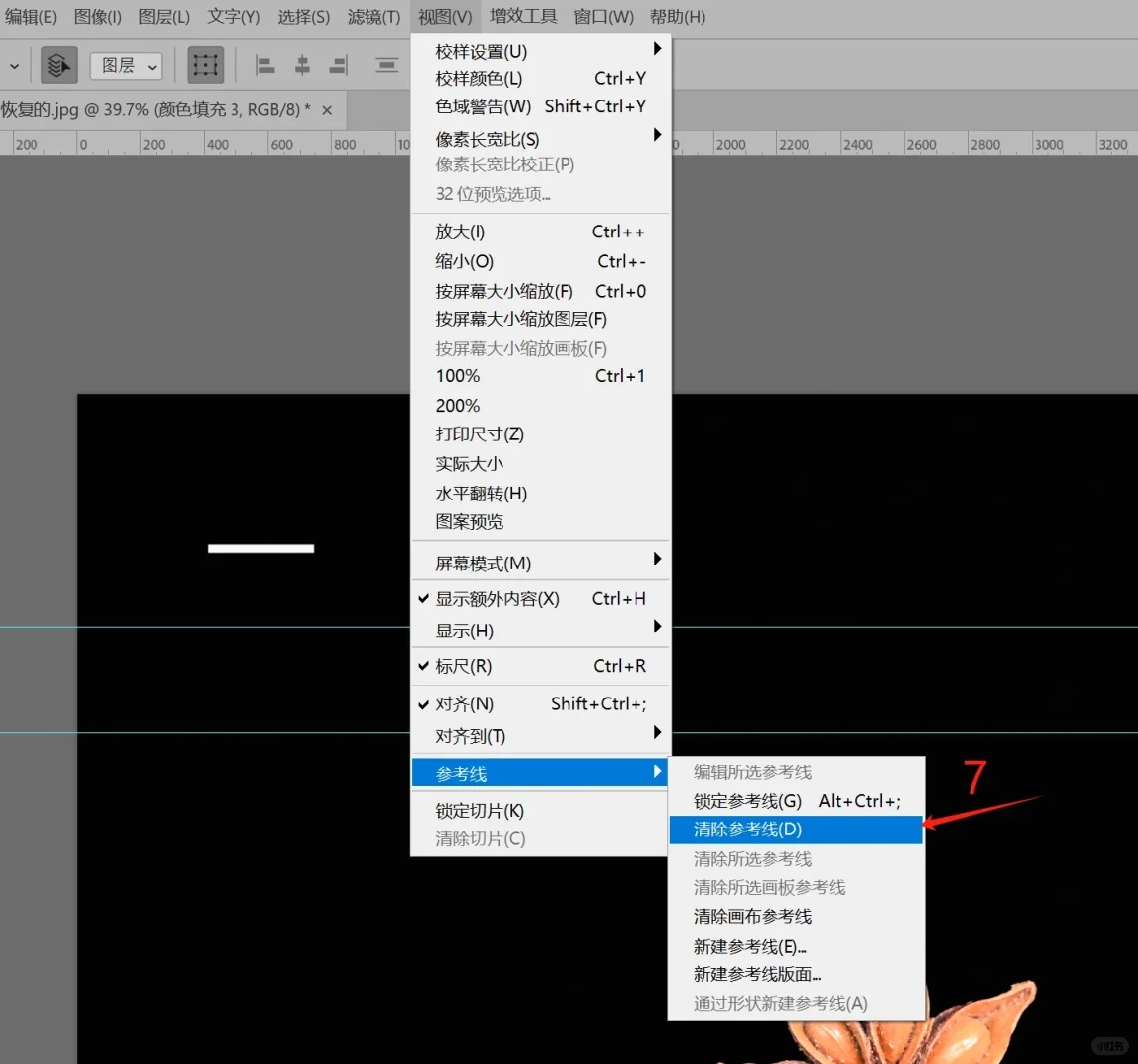The width and height of the screenshot is (1138, 1064).
Task: Open tool preset picker arrow
Action: click(x=14, y=66)
